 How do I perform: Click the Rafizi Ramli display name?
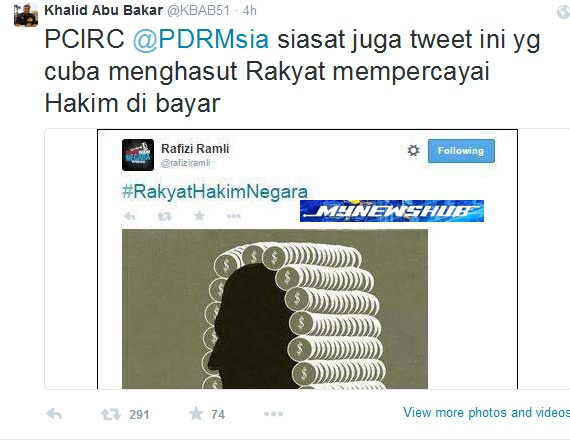tap(195, 149)
